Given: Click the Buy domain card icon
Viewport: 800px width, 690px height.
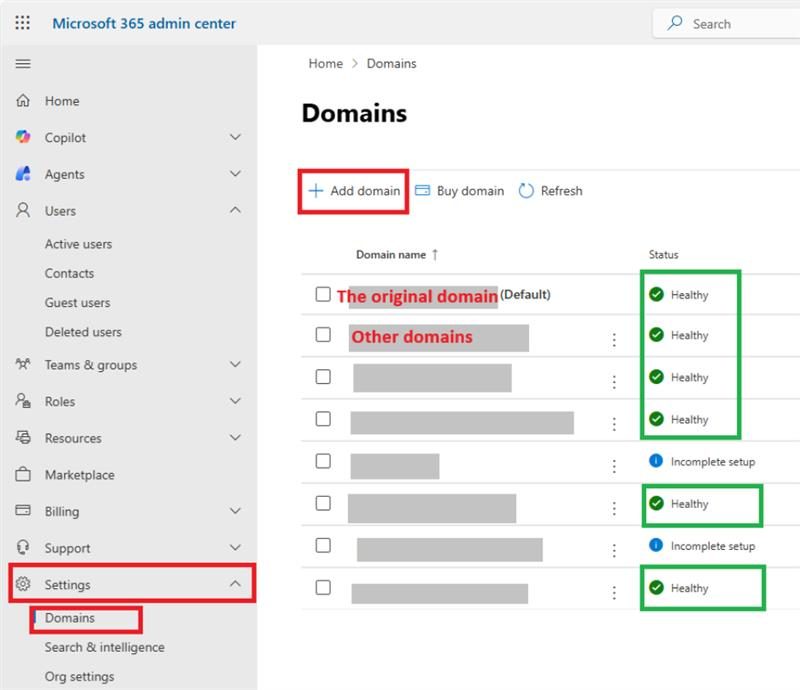Looking at the screenshot, I should (x=422, y=190).
